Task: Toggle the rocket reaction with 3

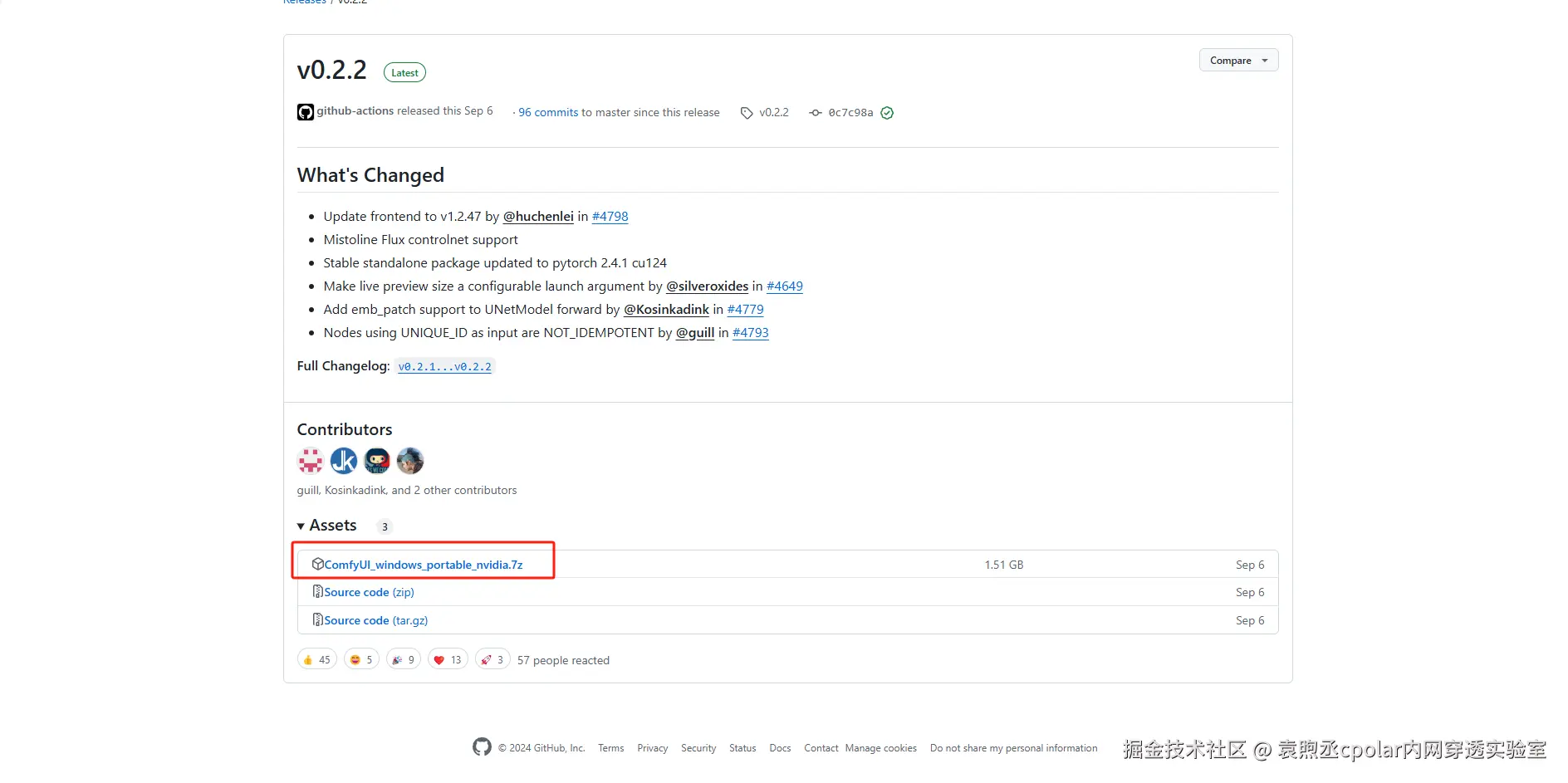Action: click(492, 659)
